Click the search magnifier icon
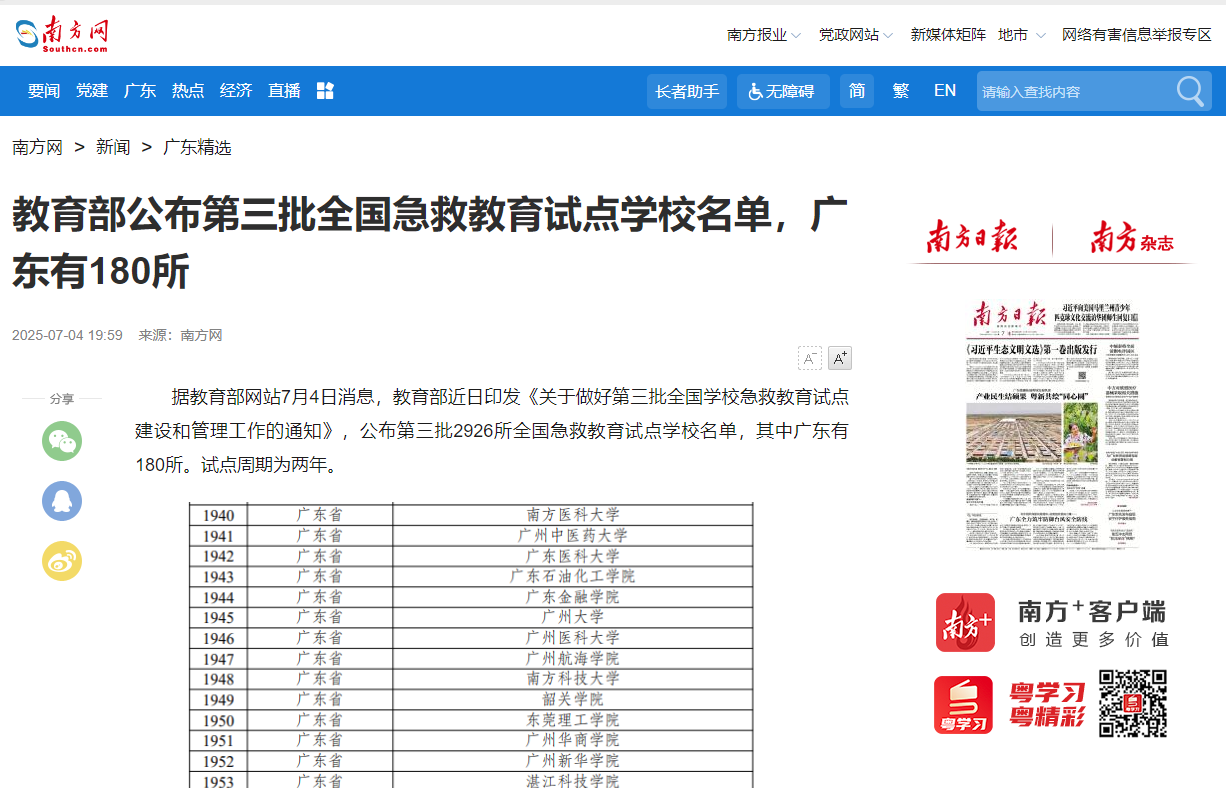Screen dimensions: 1226x788 1190,91
